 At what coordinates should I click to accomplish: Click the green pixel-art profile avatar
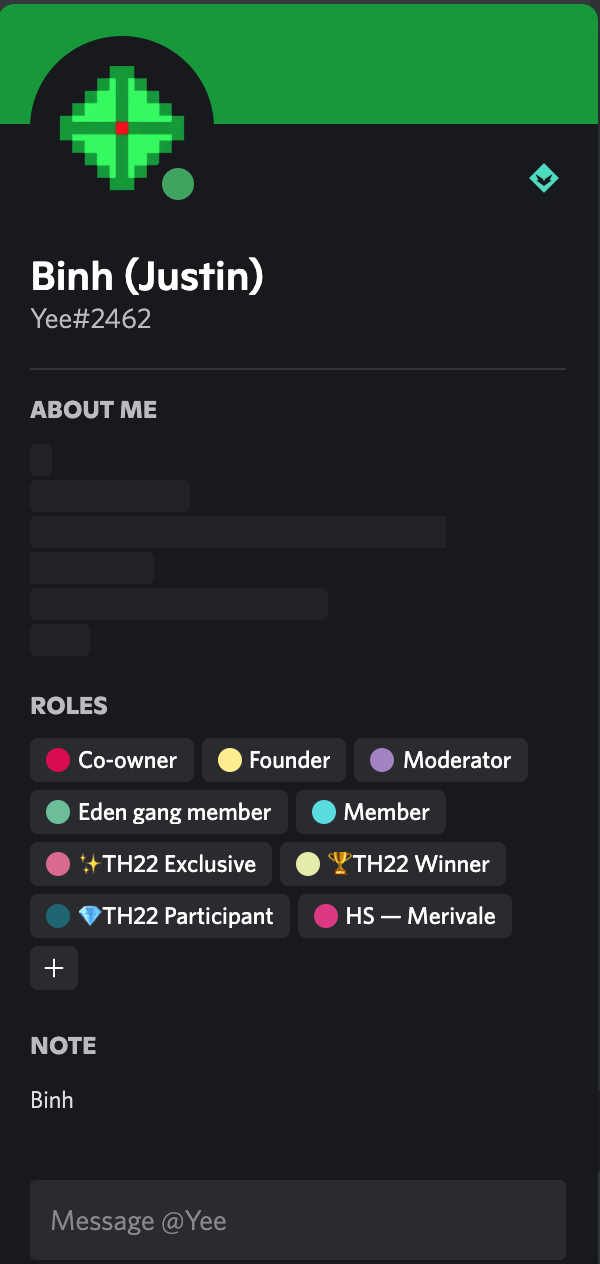pos(121,128)
